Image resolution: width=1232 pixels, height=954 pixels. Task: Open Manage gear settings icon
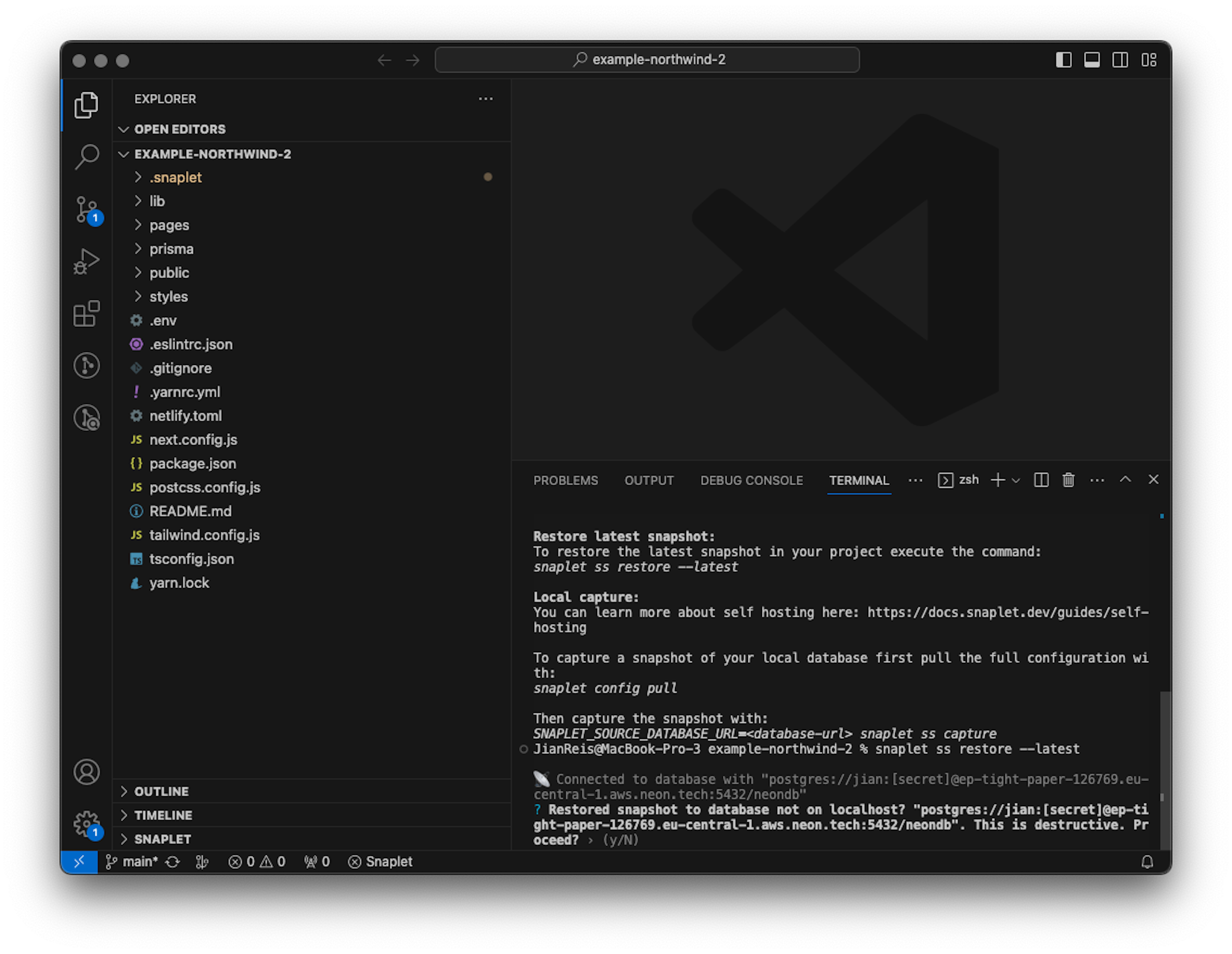88,825
